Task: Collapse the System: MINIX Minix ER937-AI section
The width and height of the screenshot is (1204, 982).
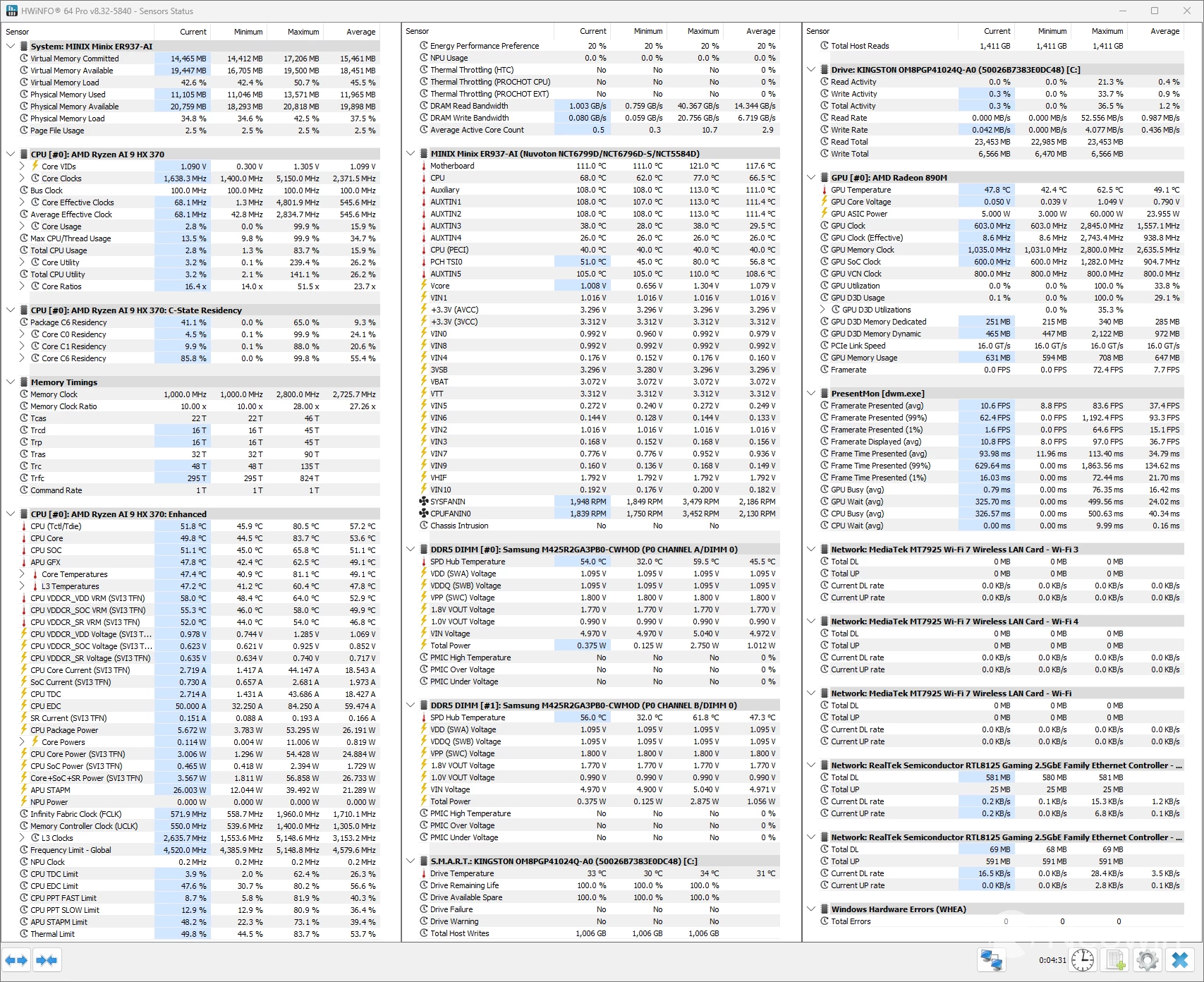Action: (x=11, y=47)
